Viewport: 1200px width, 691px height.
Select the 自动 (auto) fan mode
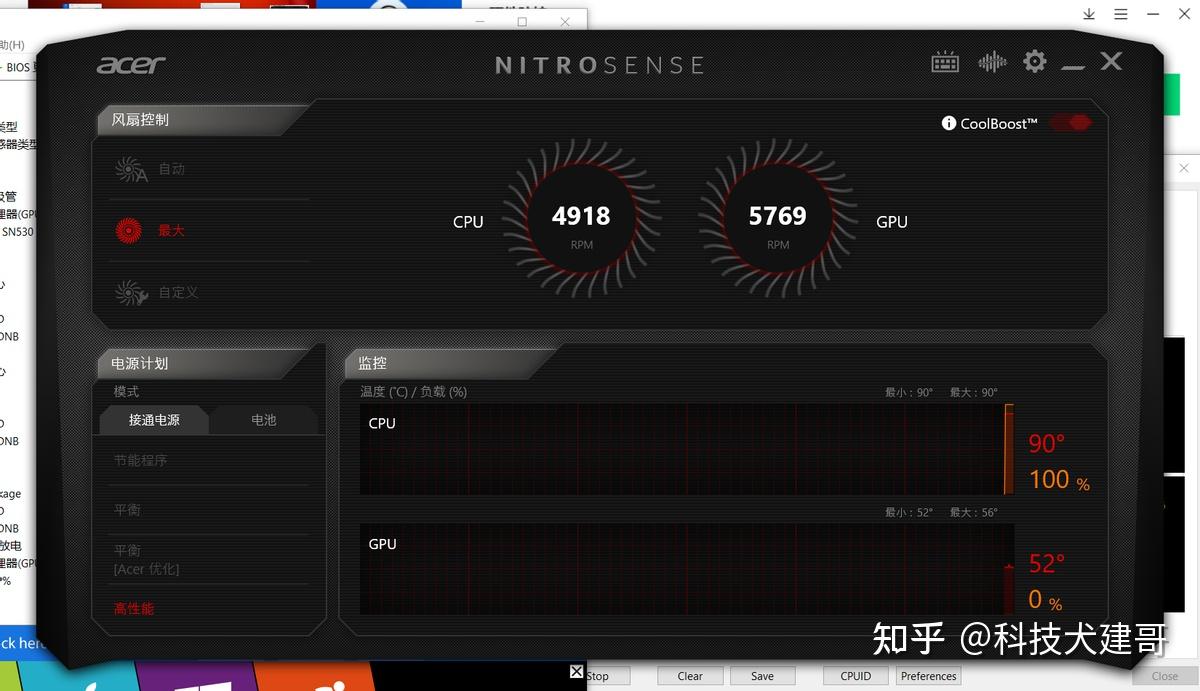(172, 169)
